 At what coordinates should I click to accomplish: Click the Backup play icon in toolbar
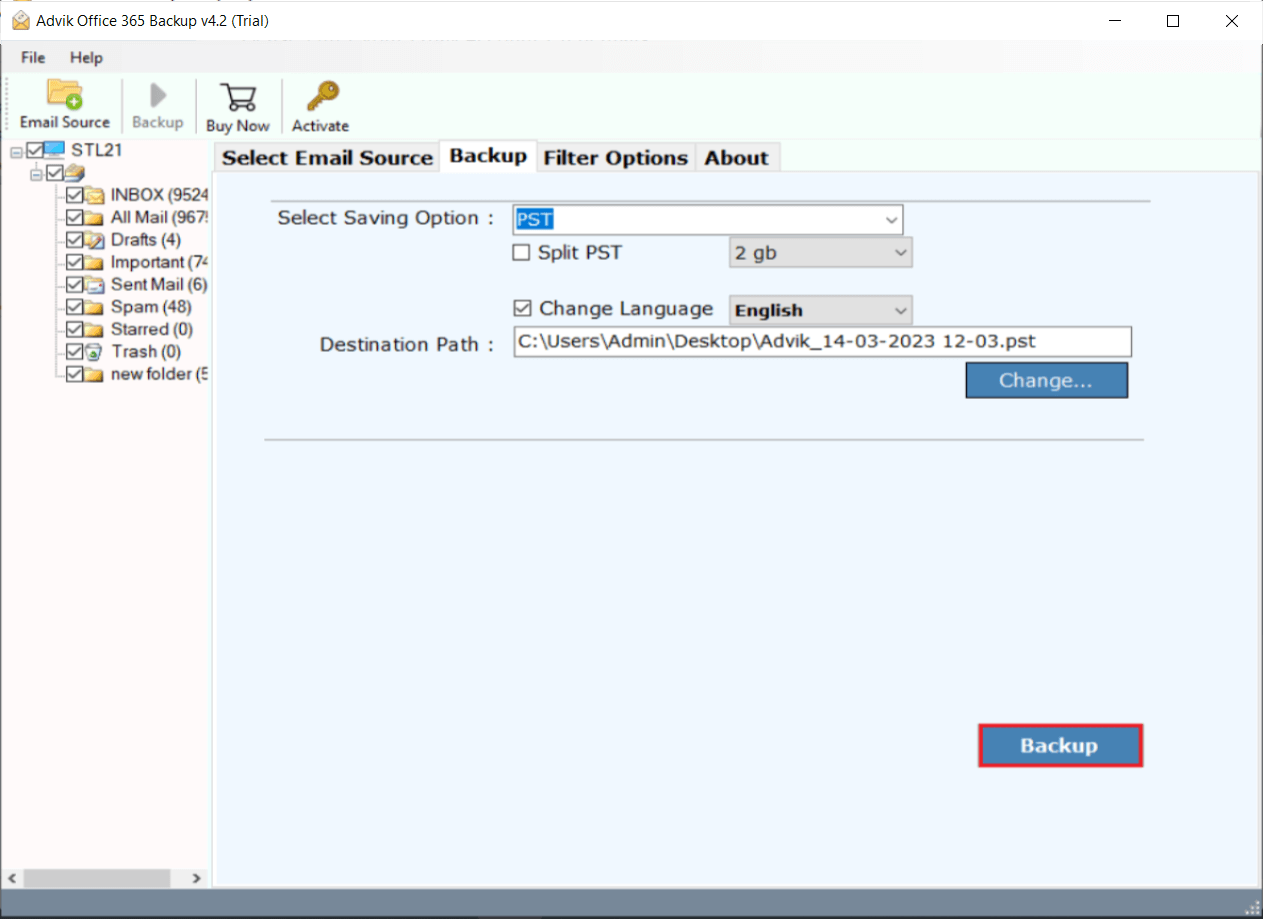coord(158,95)
